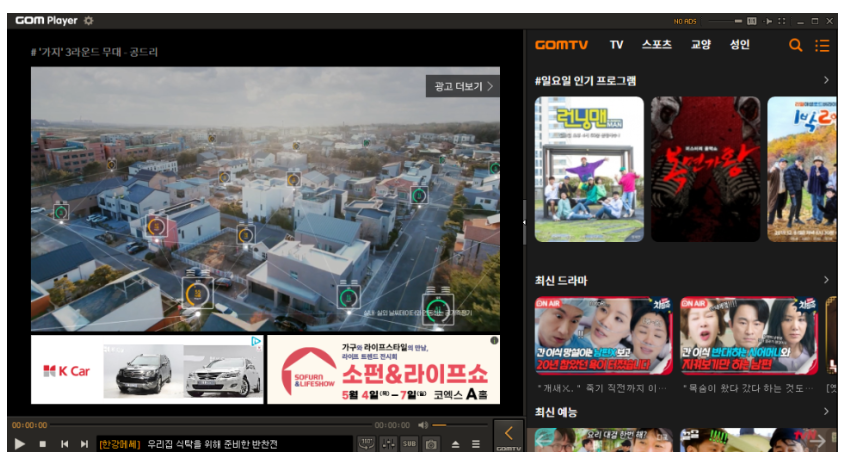Image resolution: width=844 pixels, height=460 pixels.
Task: Open a file with the eject icon
Action: click(x=455, y=444)
